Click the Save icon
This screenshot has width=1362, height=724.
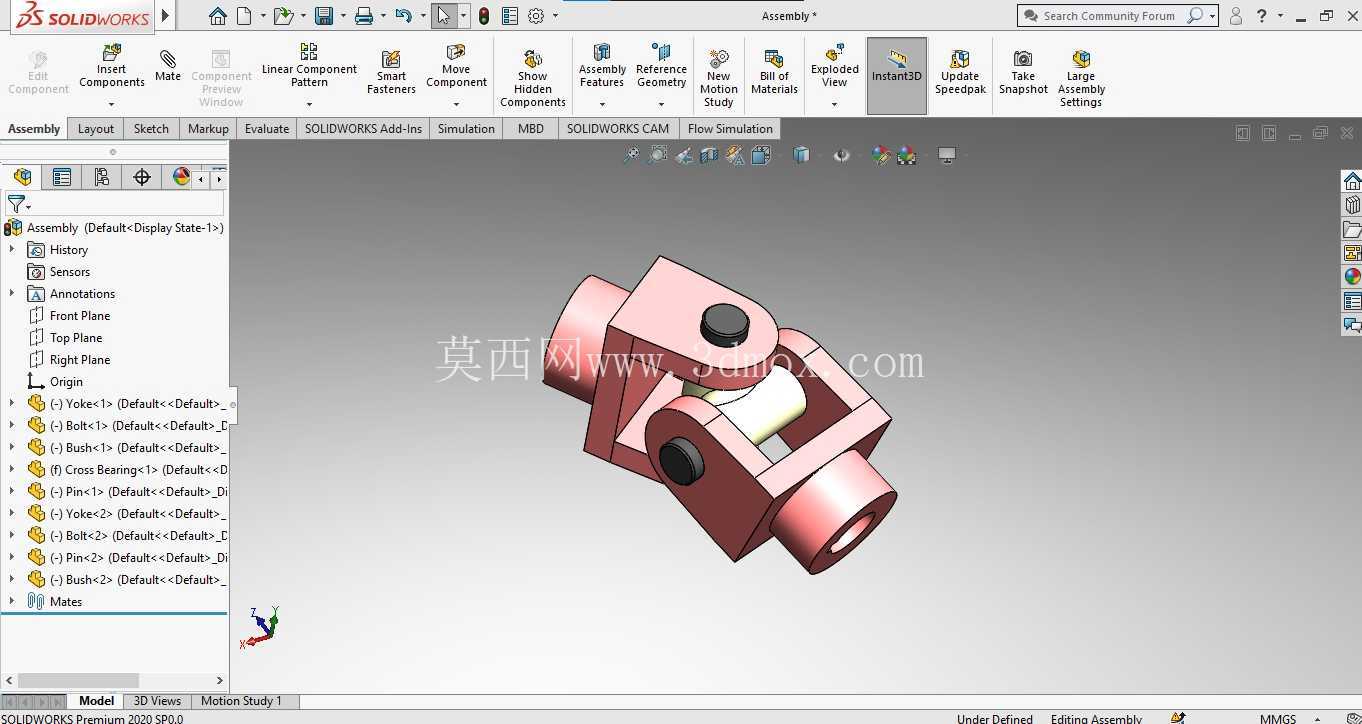pyautogui.click(x=323, y=15)
